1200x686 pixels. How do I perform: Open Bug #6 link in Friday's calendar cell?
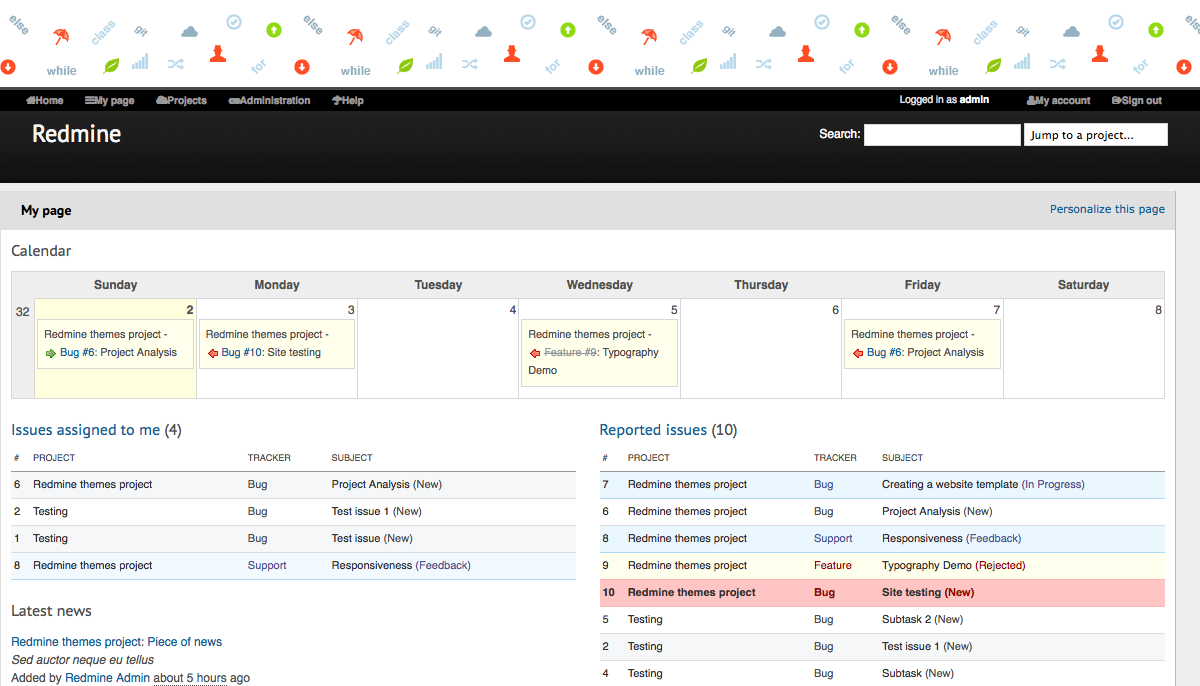[886, 353]
